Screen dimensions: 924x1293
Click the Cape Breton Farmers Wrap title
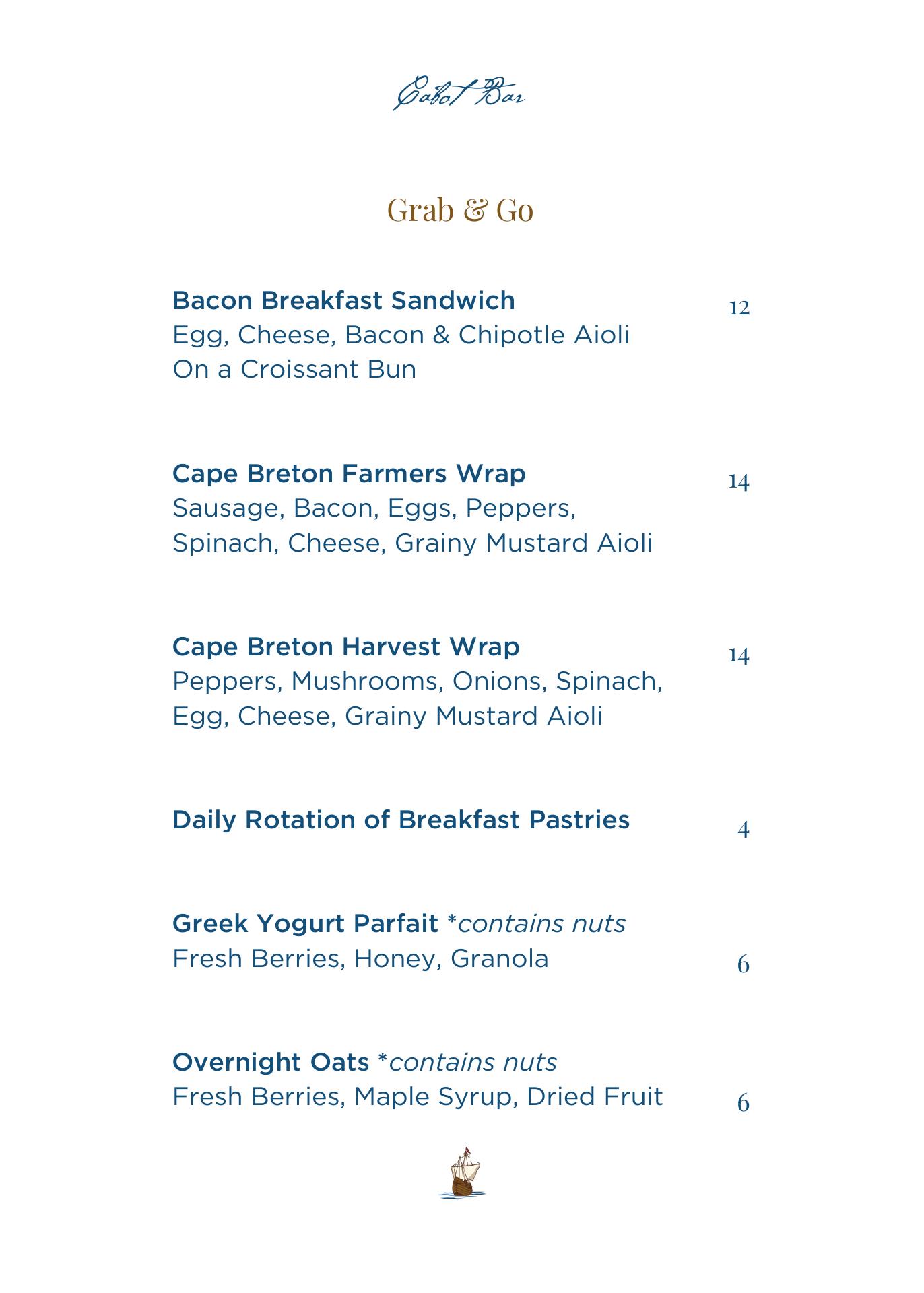click(349, 473)
